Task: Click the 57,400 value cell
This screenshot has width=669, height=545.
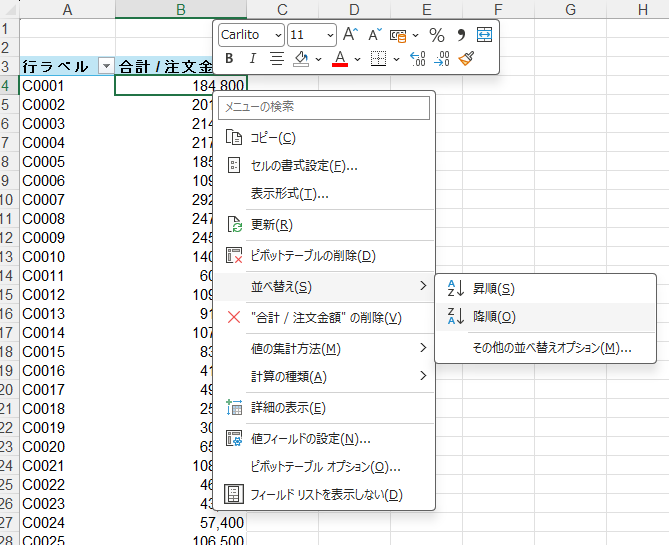Action: [x=180, y=522]
